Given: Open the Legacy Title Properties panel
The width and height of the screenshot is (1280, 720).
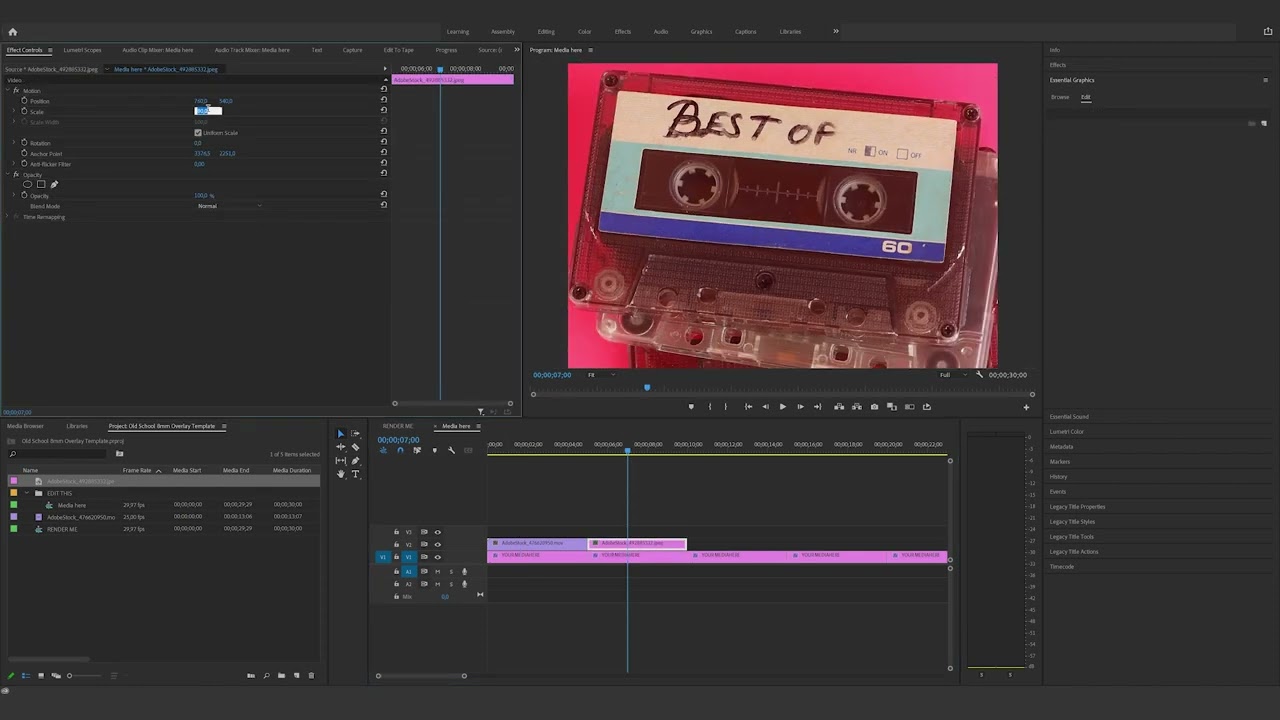Looking at the screenshot, I should tap(1077, 507).
